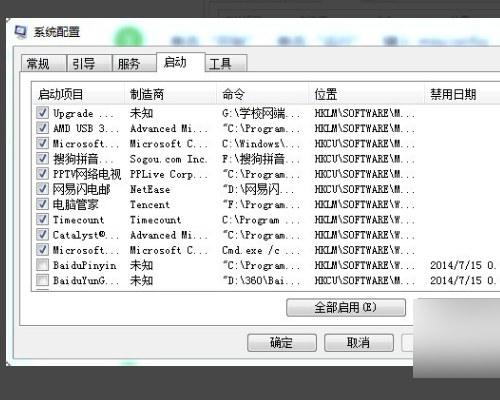
Task: Open the 工具 tab
Action: [226, 63]
